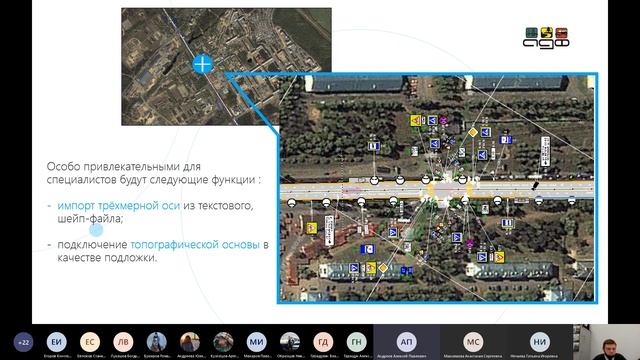Click the presenter's live video thumbnail
The width and height of the screenshot is (640, 360).
tap(607, 342)
